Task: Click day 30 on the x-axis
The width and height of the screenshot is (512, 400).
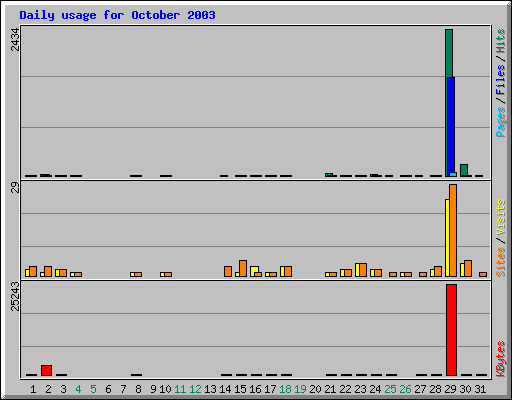Action: click(x=465, y=389)
